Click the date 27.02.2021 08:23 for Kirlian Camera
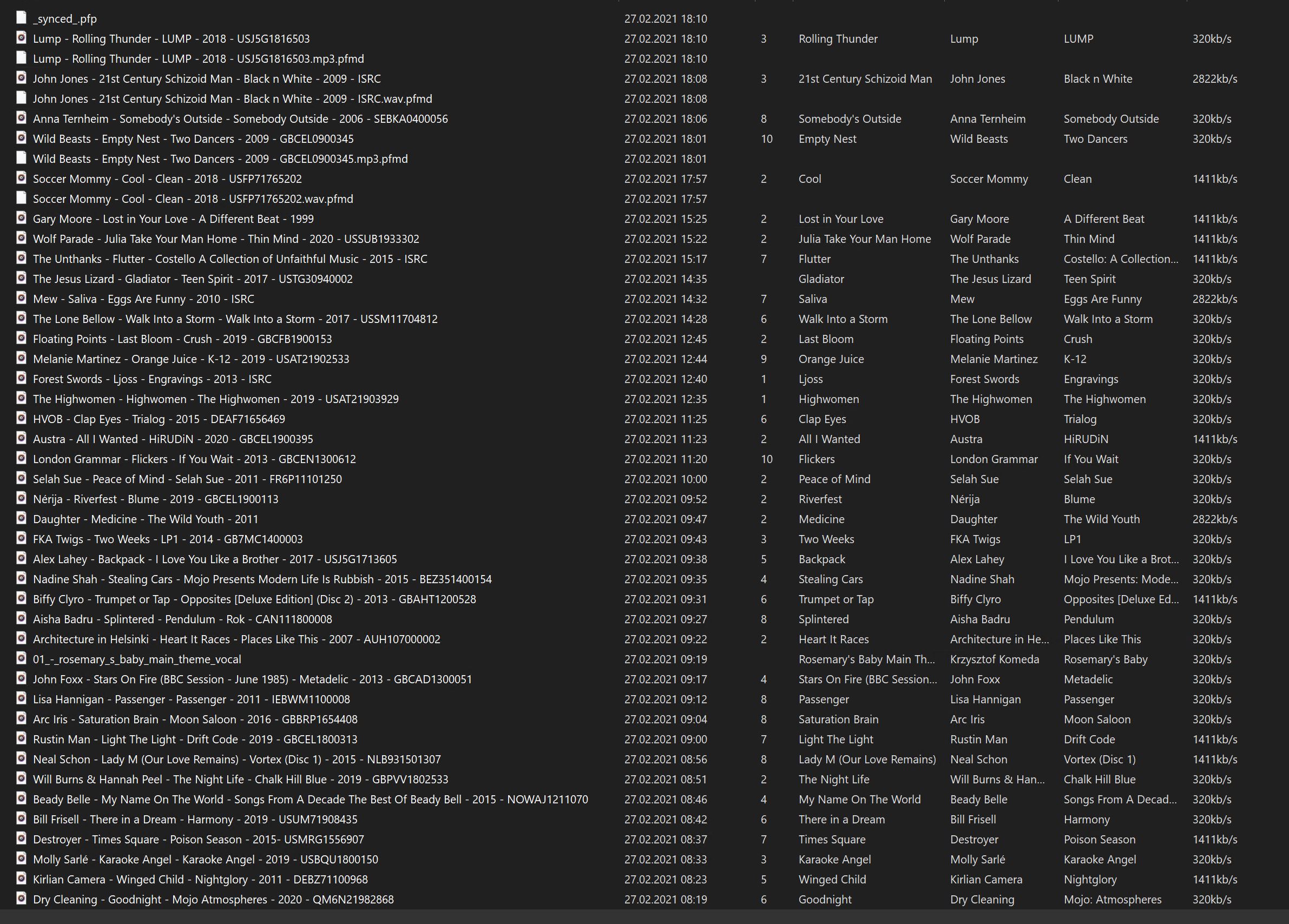This screenshot has height=924, width=1289. pos(665,880)
